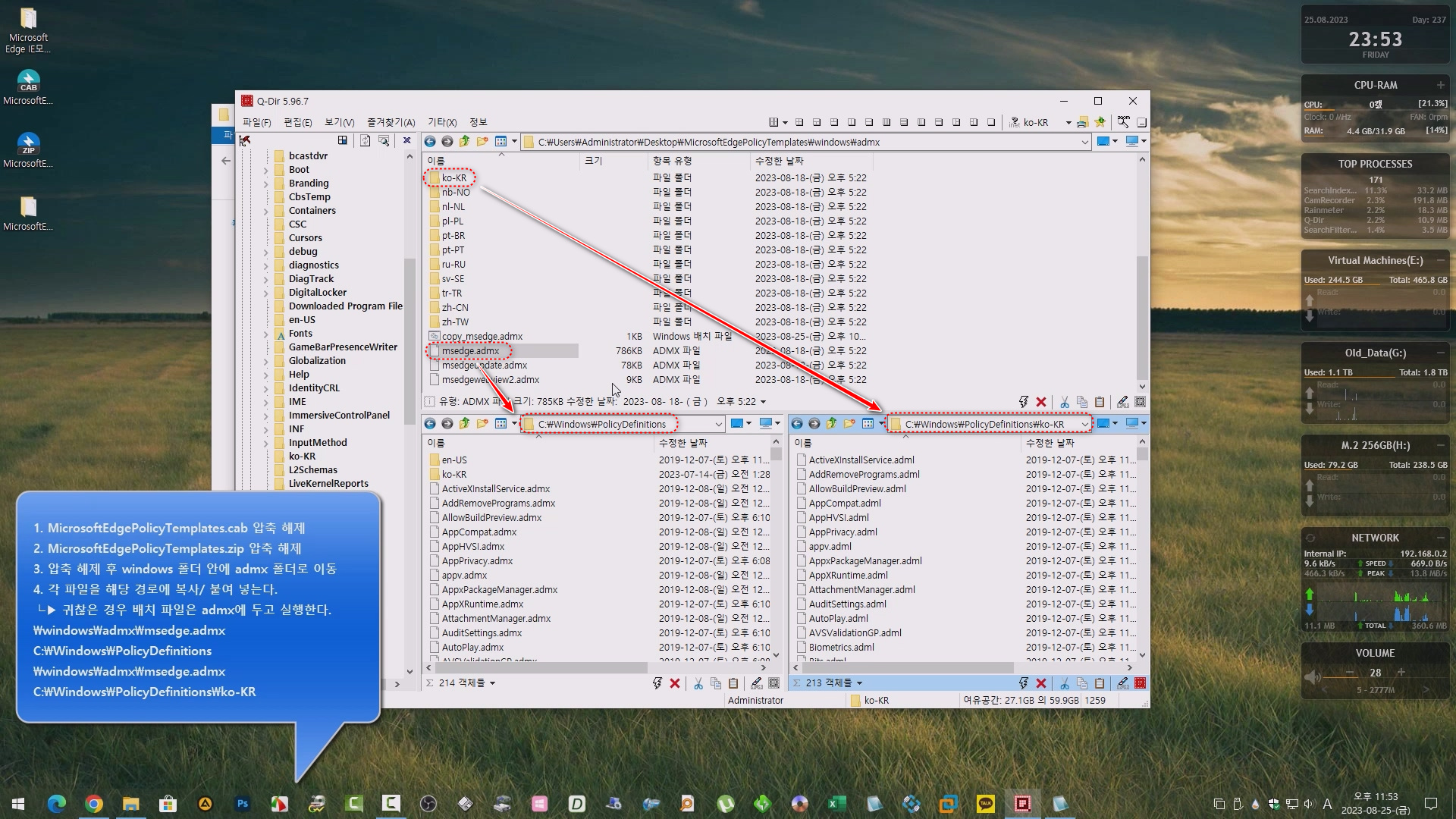The height and width of the screenshot is (819, 1456).
Task: Open the 213 객체들 dropdown
Action: click(x=859, y=683)
